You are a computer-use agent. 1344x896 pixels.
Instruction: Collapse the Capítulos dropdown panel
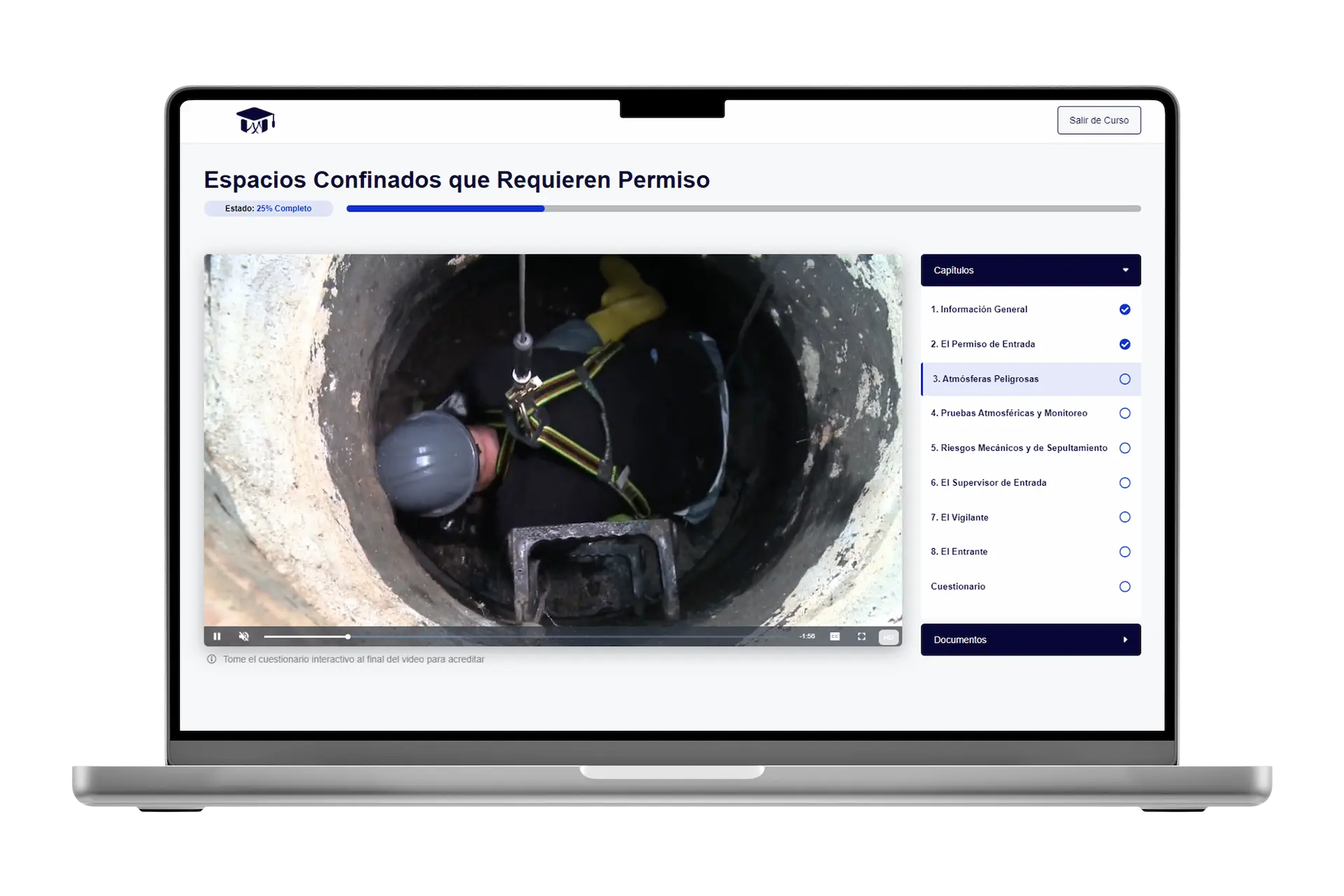[1125, 270]
